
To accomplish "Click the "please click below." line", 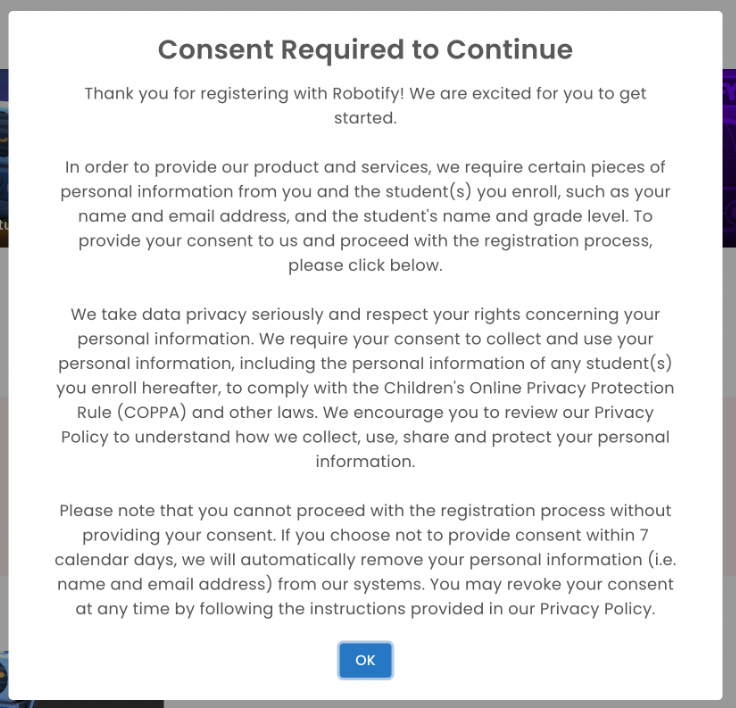I will pyautogui.click(x=365, y=266).
